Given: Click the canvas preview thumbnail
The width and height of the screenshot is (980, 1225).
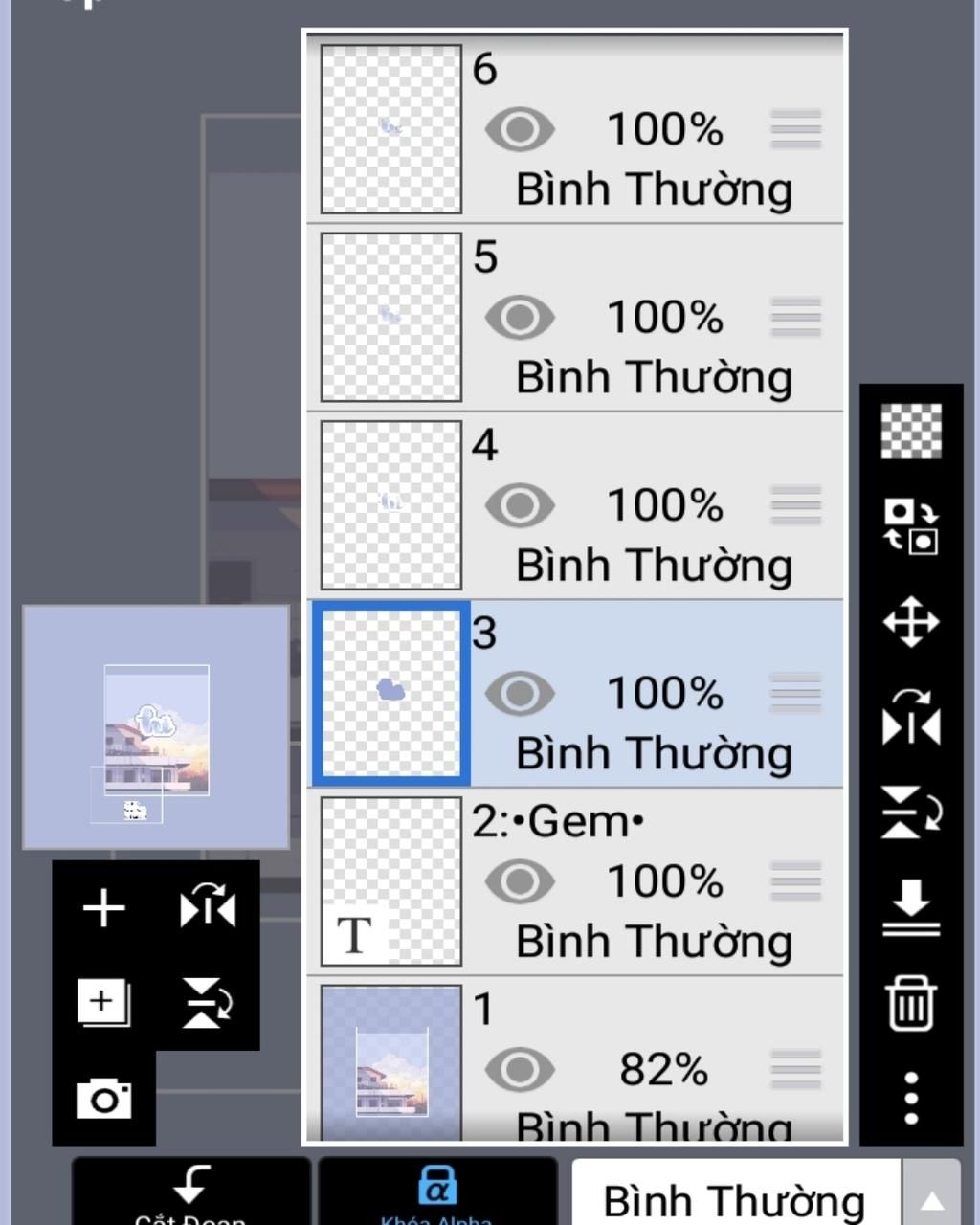Looking at the screenshot, I should pyautogui.click(x=156, y=727).
